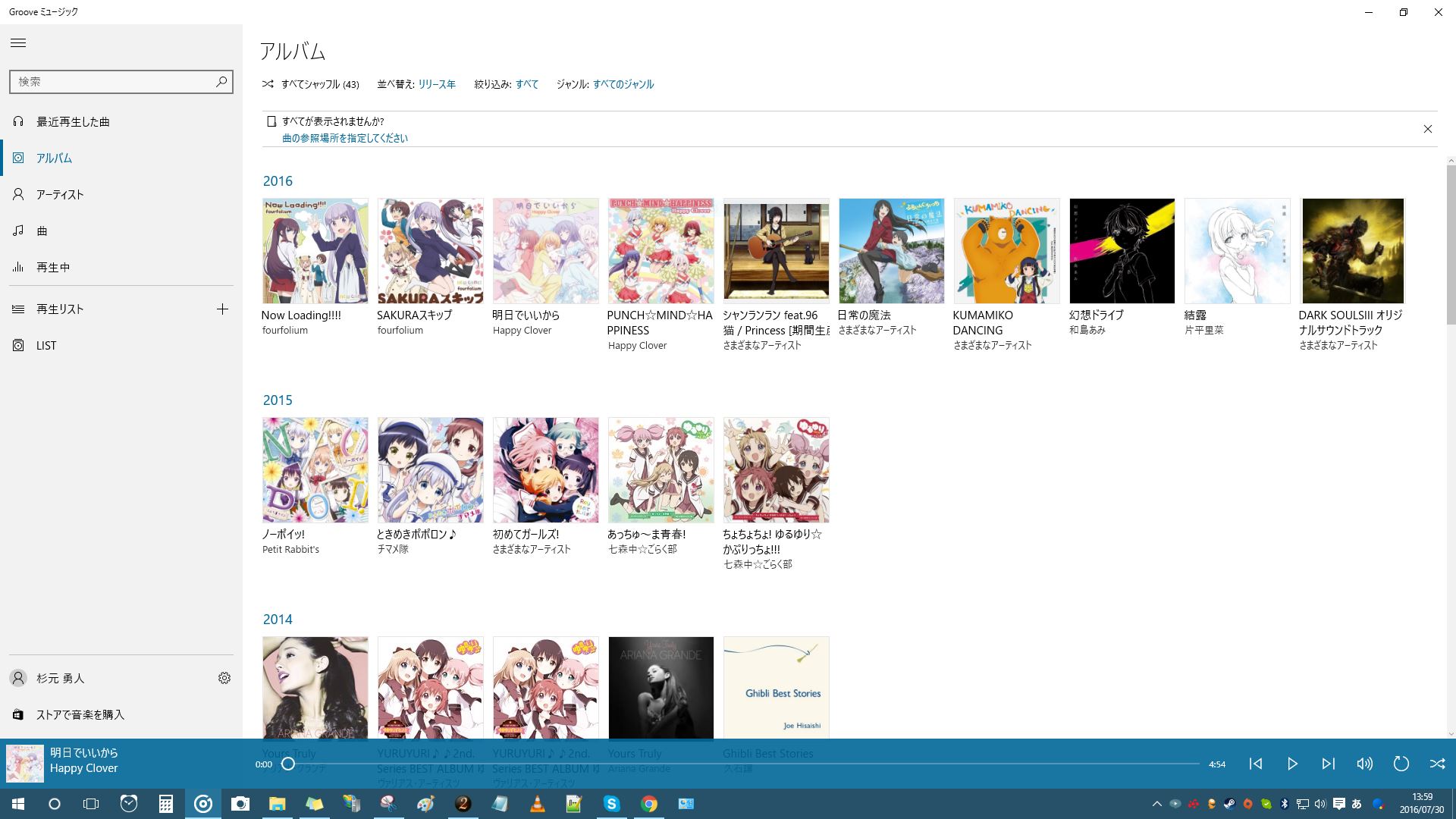Open 最近再生した曲 in sidebar
Viewport: 1456px width, 819px height.
click(x=73, y=121)
